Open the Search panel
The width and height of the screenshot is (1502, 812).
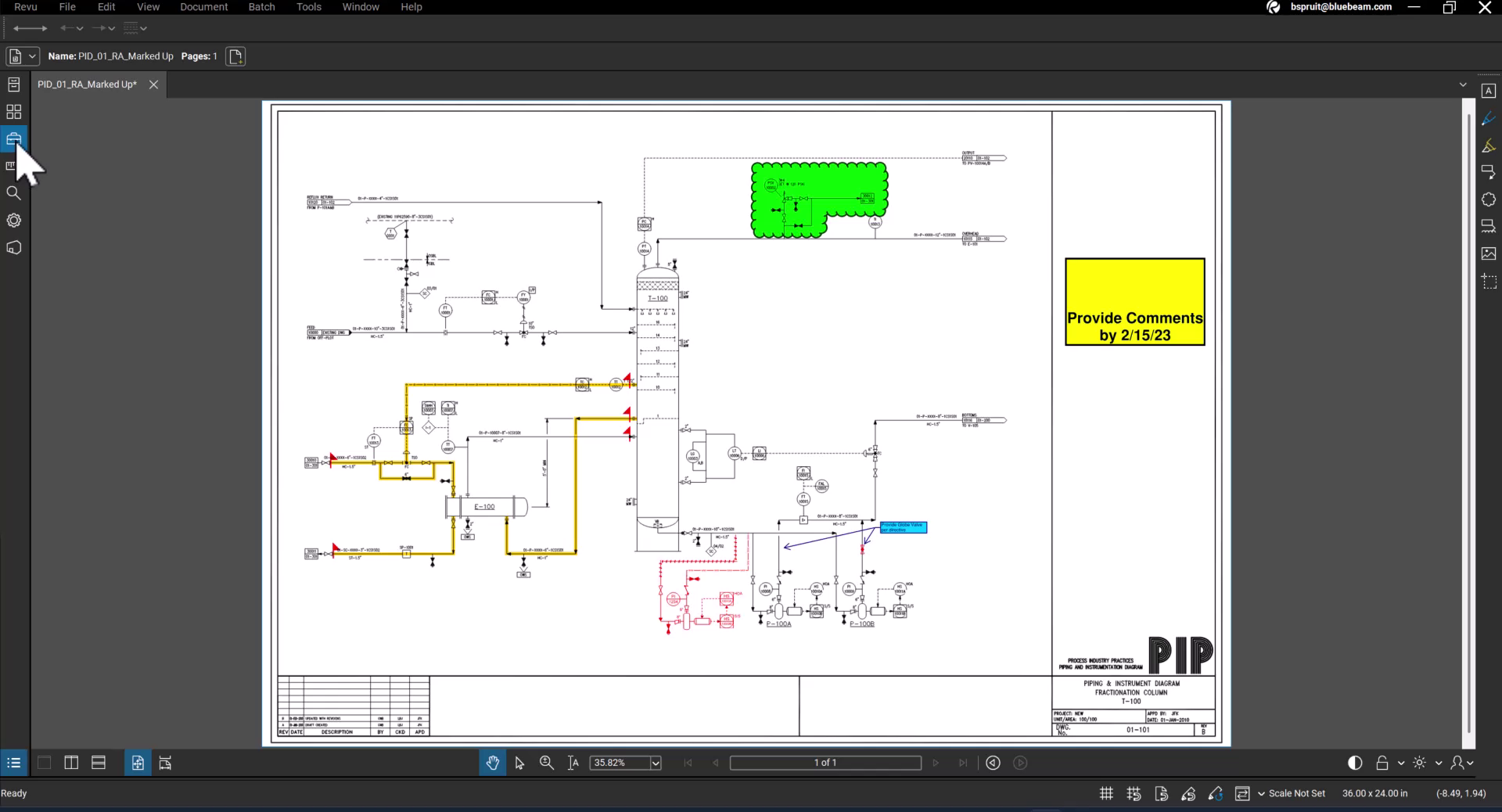[x=13, y=193]
